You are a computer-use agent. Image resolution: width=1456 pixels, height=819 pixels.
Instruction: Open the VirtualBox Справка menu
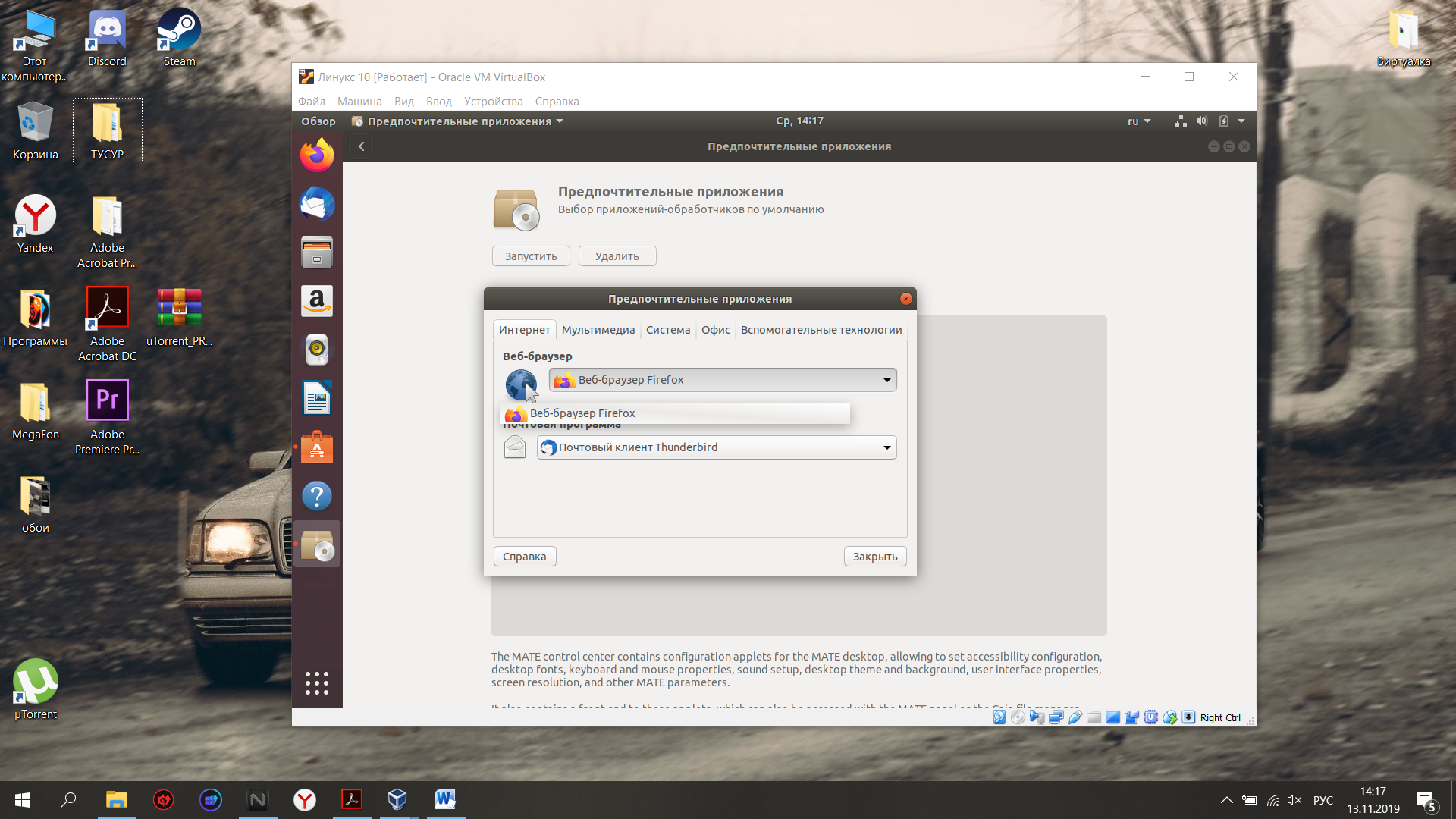pyautogui.click(x=557, y=102)
